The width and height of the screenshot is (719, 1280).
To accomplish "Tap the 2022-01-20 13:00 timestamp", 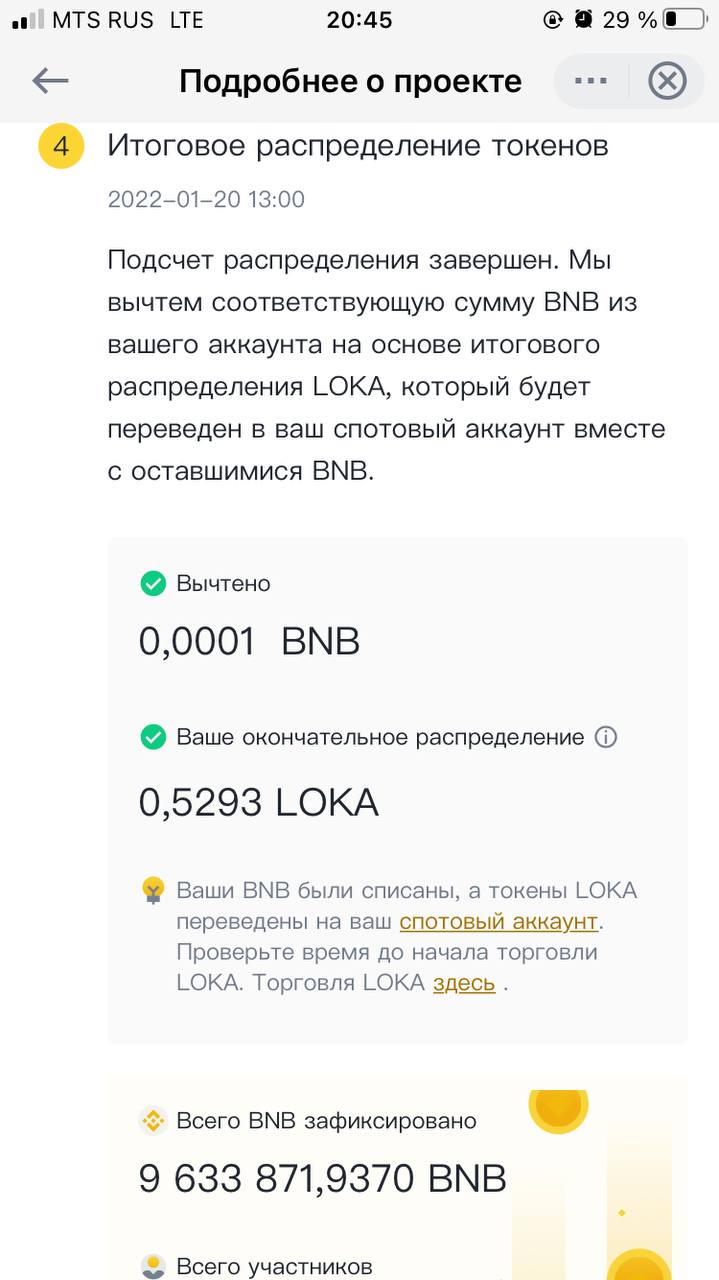I will [206, 199].
